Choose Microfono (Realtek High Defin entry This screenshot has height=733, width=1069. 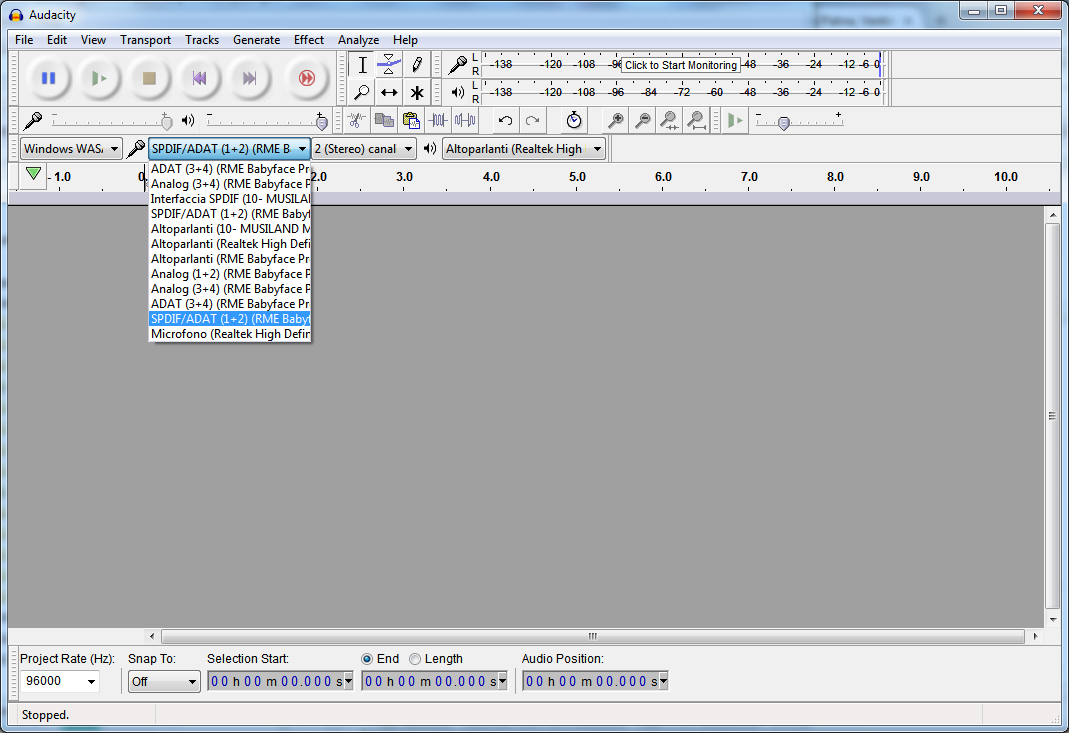pyautogui.click(x=230, y=333)
